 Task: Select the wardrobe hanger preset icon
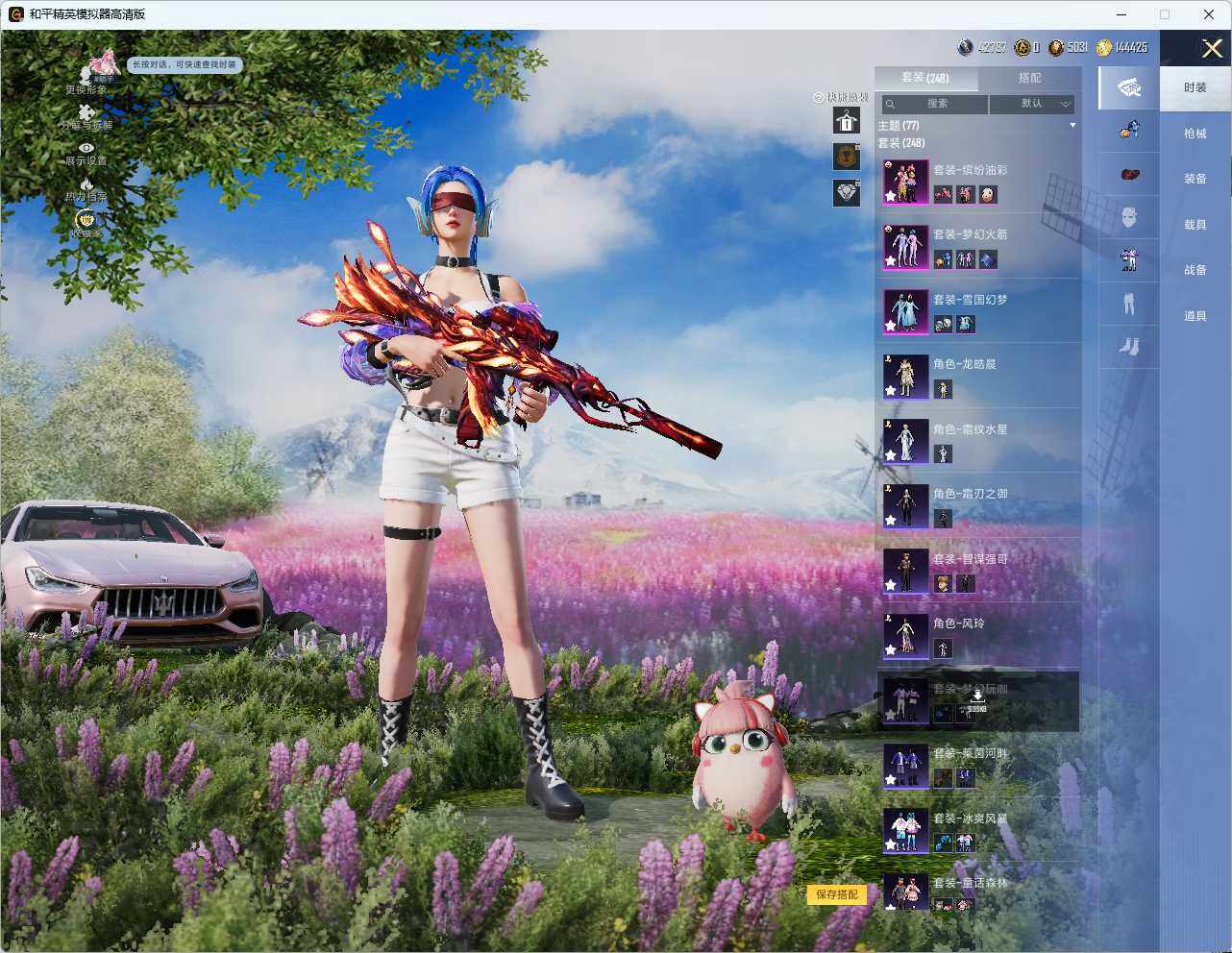(x=847, y=120)
